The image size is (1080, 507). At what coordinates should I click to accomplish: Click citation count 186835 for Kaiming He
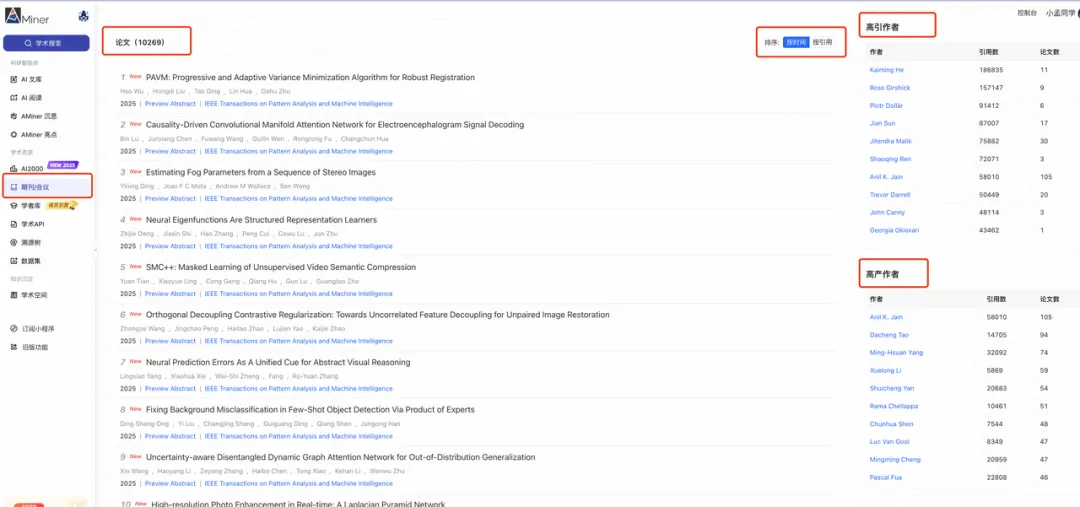(x=990, y=70)
